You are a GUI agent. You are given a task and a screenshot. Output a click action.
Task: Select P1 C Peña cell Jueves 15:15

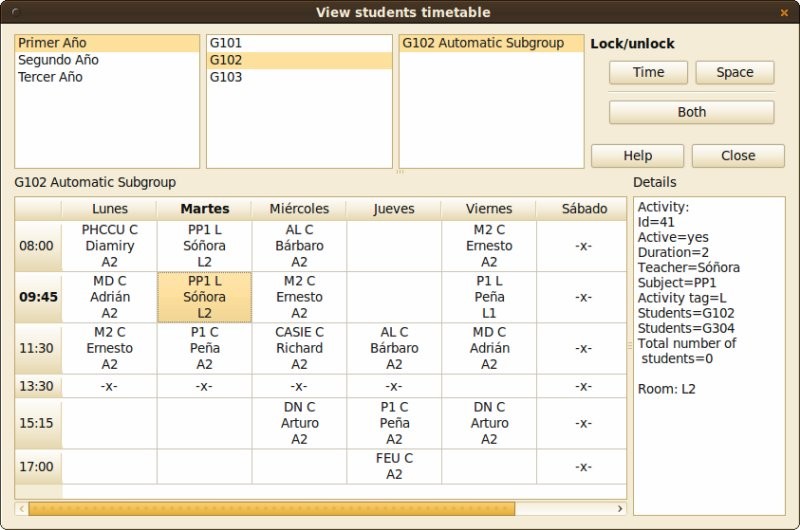(x=394, y=423)
